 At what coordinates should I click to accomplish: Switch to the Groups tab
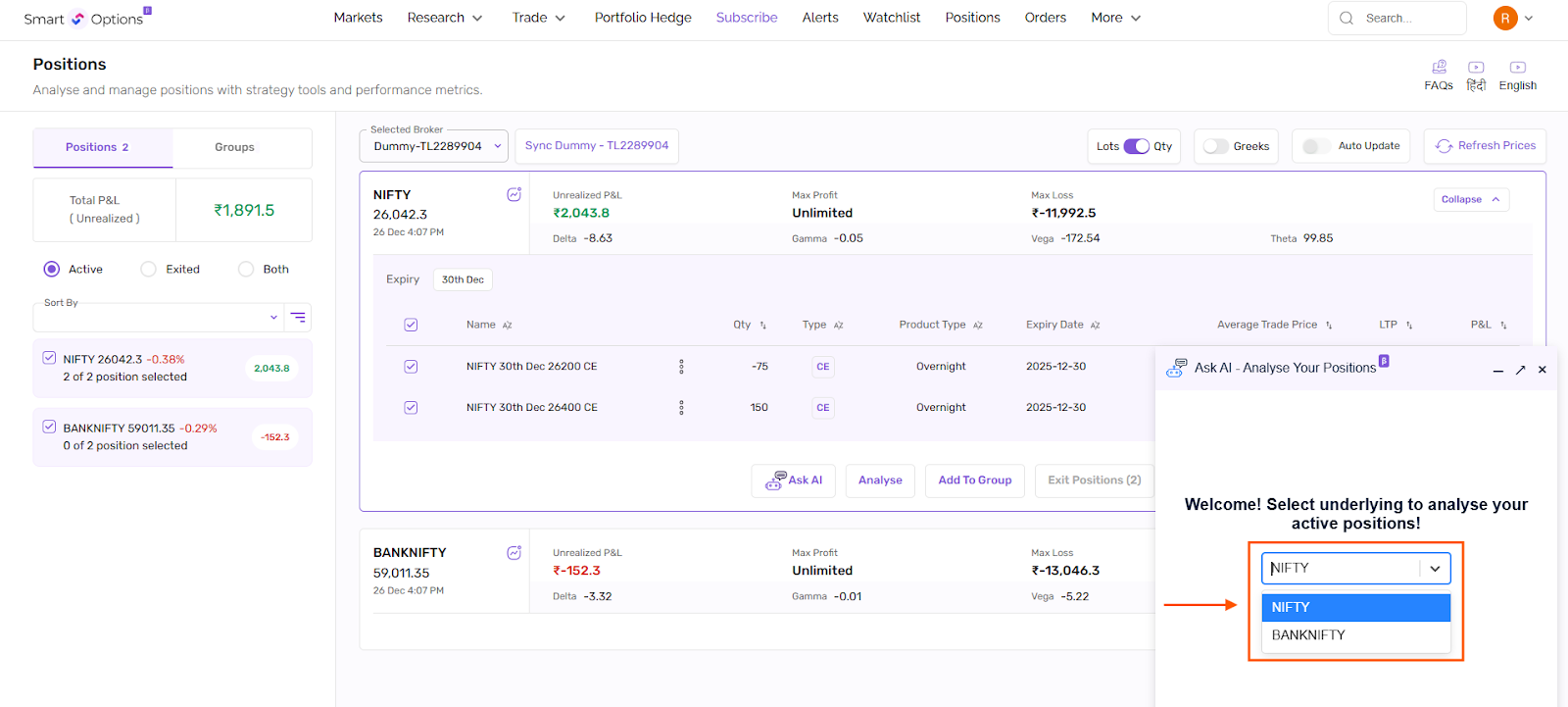click(234, 147)
